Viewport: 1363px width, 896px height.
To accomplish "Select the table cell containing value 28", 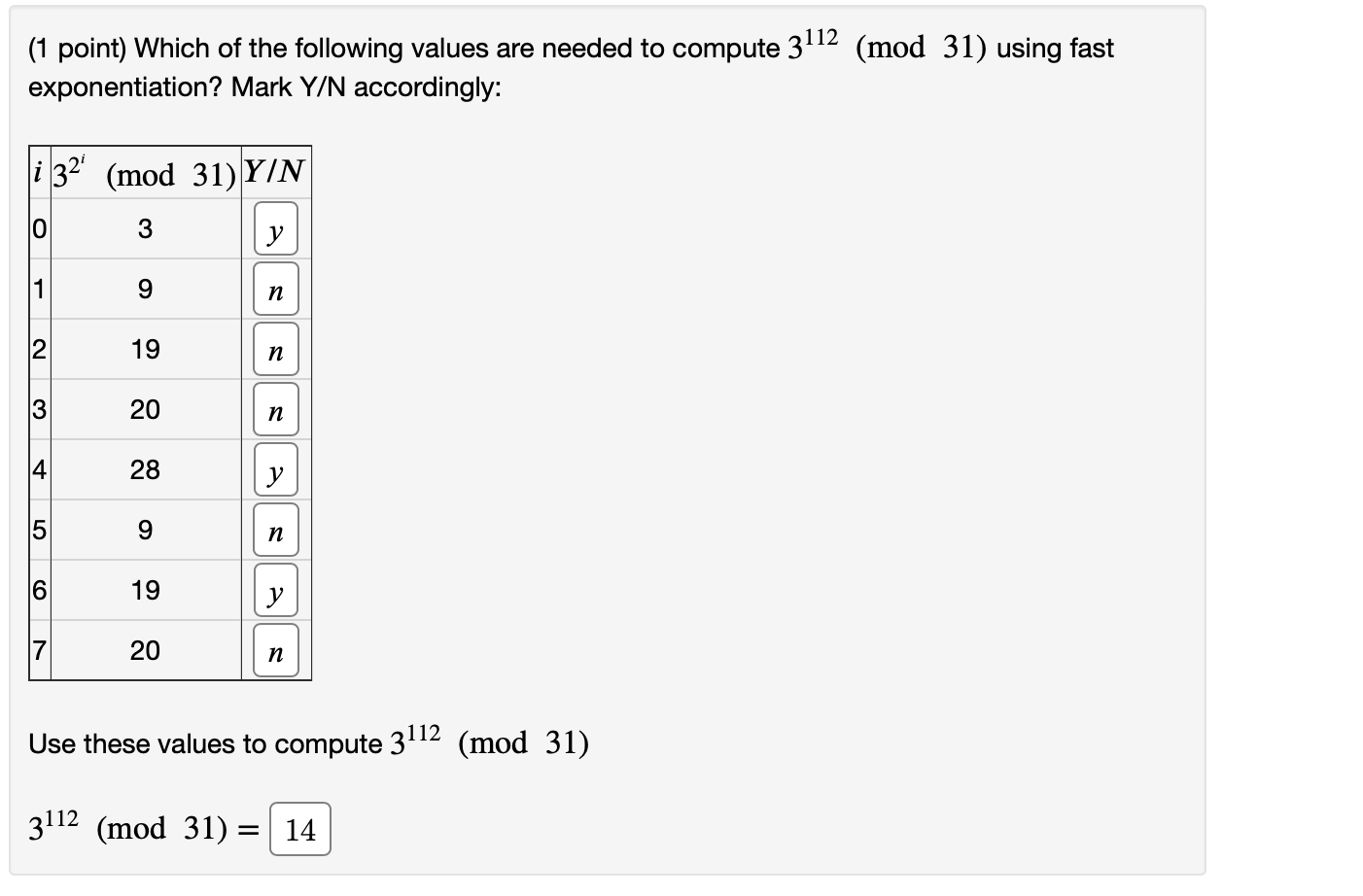I will click(x=144, y=470).
